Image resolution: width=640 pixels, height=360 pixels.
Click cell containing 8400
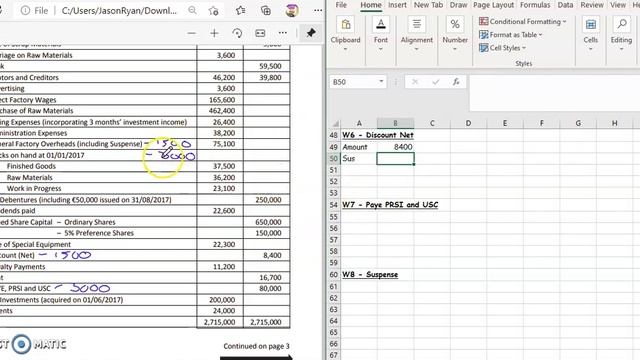395,147
